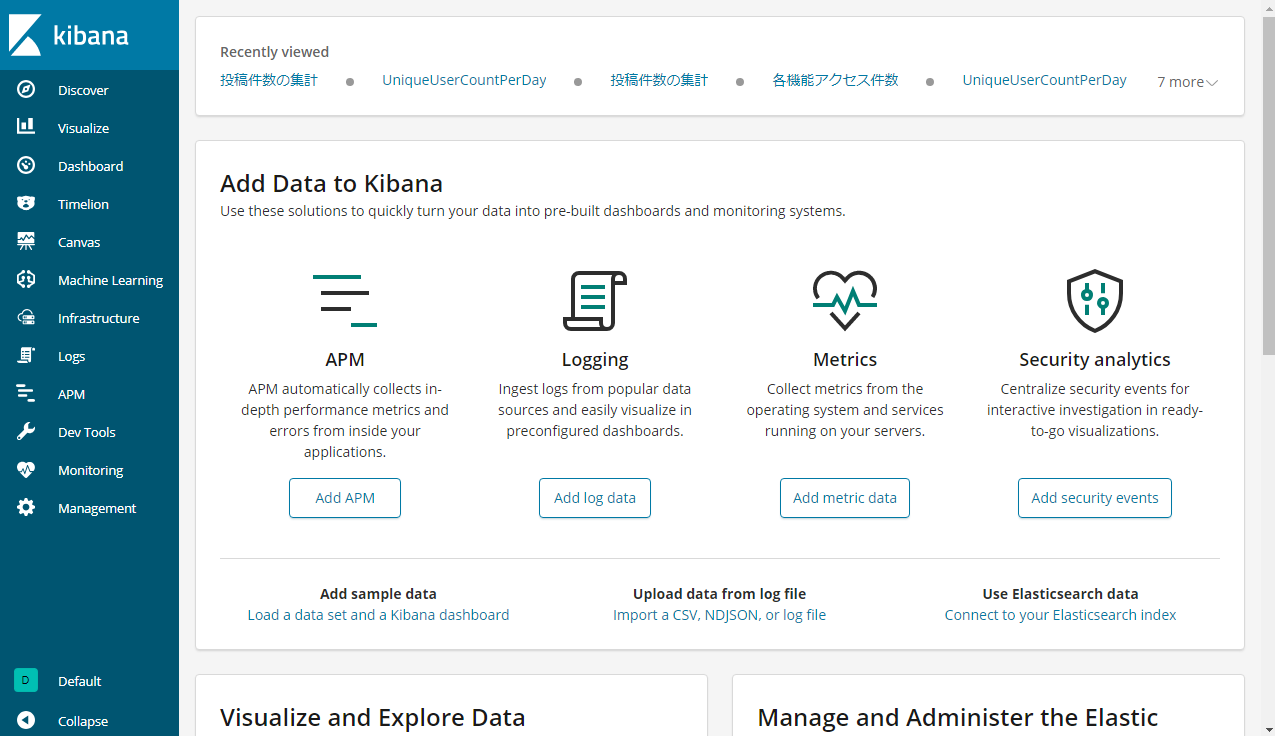Click the Dev Tools wrench icon

(x=25, y=431)
